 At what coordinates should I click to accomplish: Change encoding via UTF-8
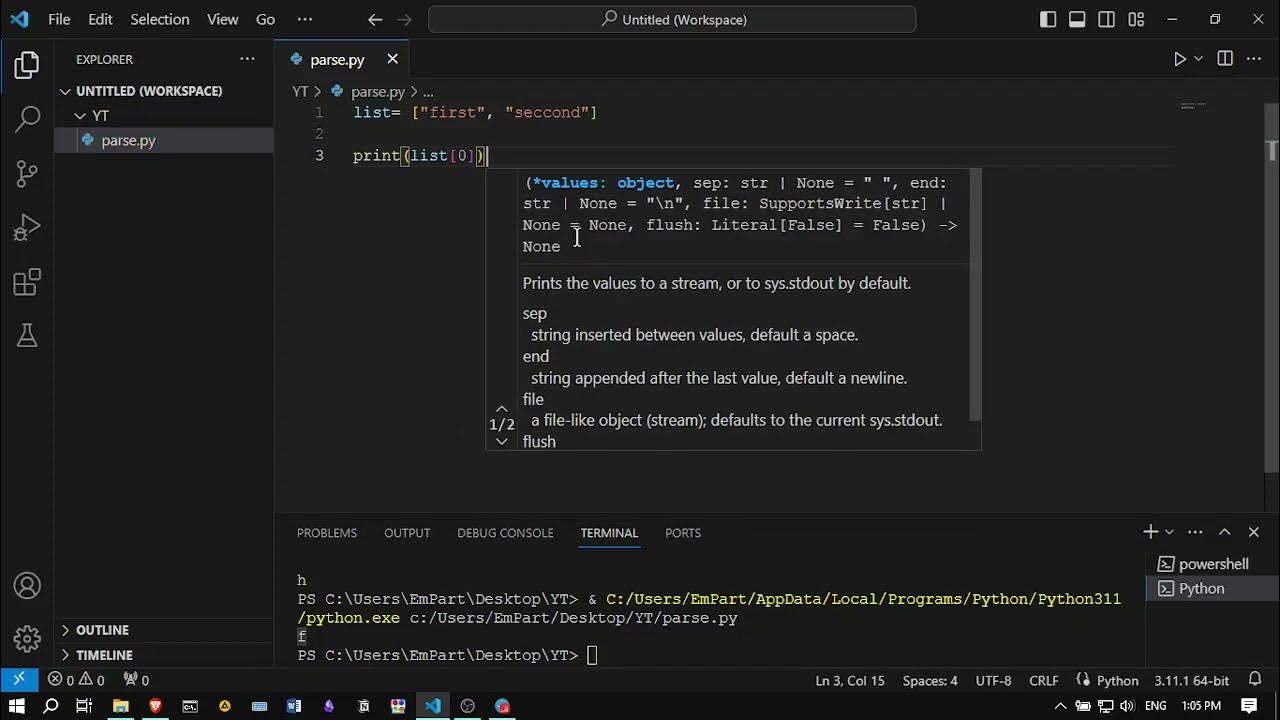pos(993,680)
